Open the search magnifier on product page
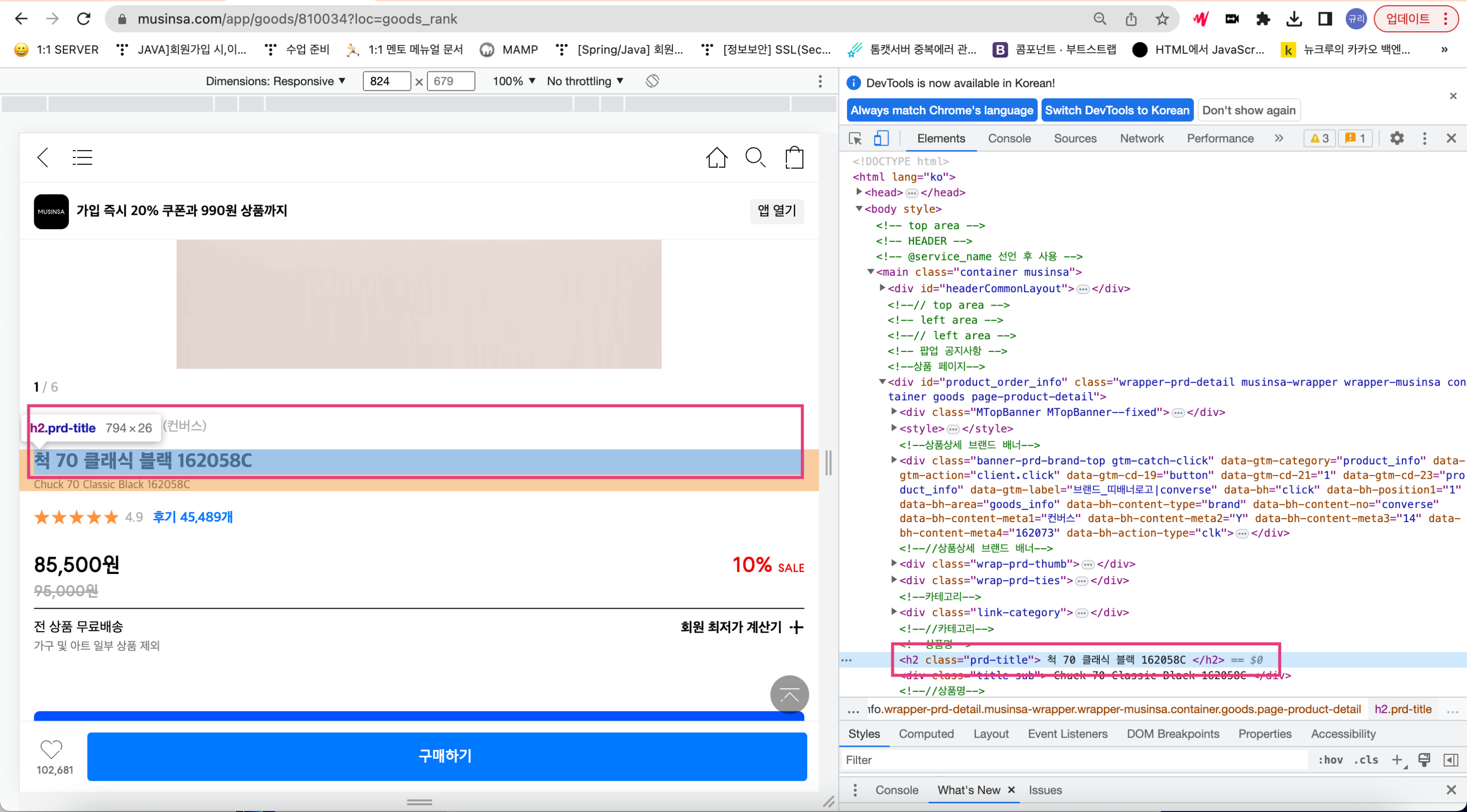 coord(755,158)
